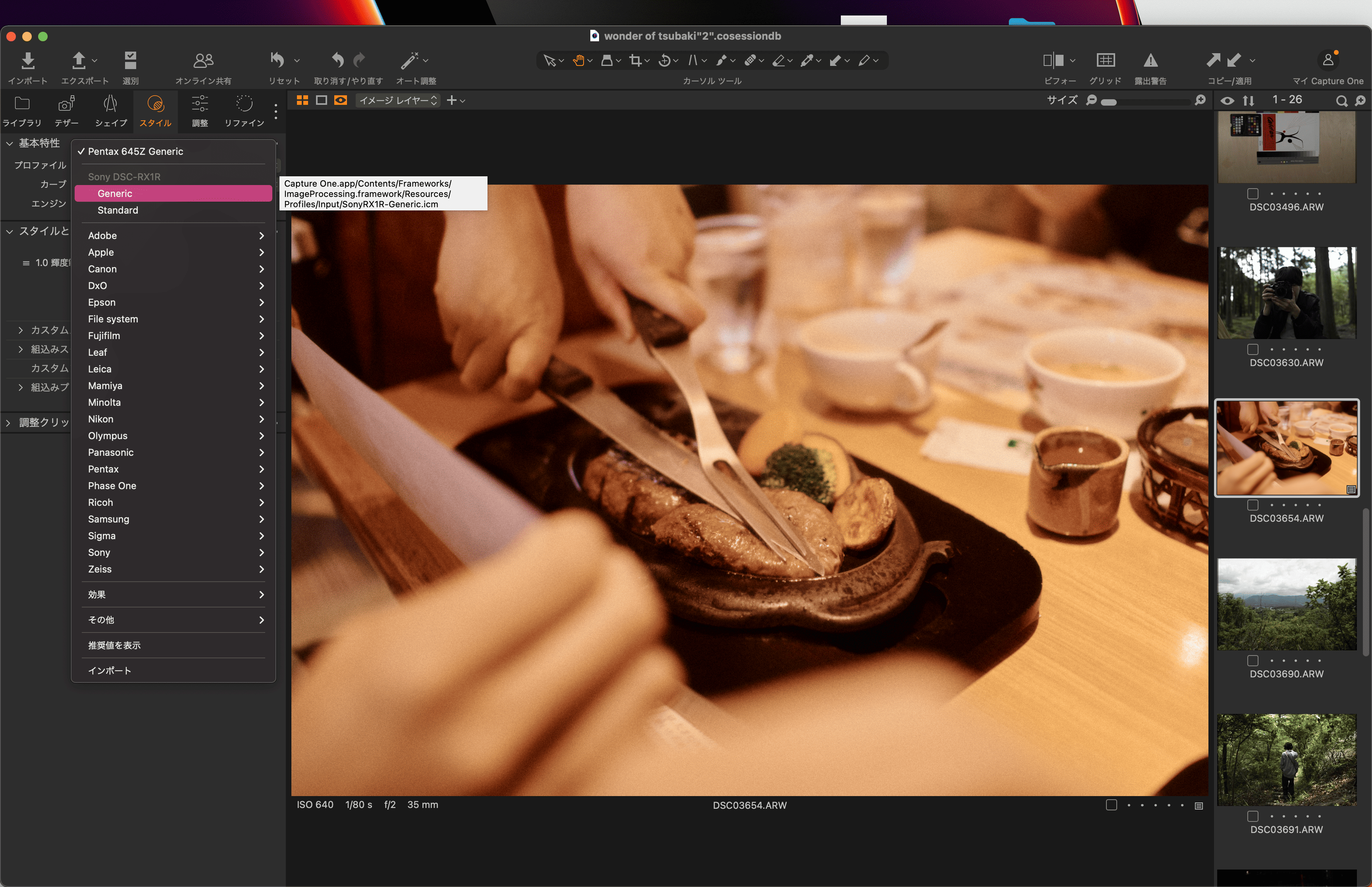Viewport: 1372px width, 887px height.
Task: Switch to multi-view grid viewer icon
Action: pos(302,100)
